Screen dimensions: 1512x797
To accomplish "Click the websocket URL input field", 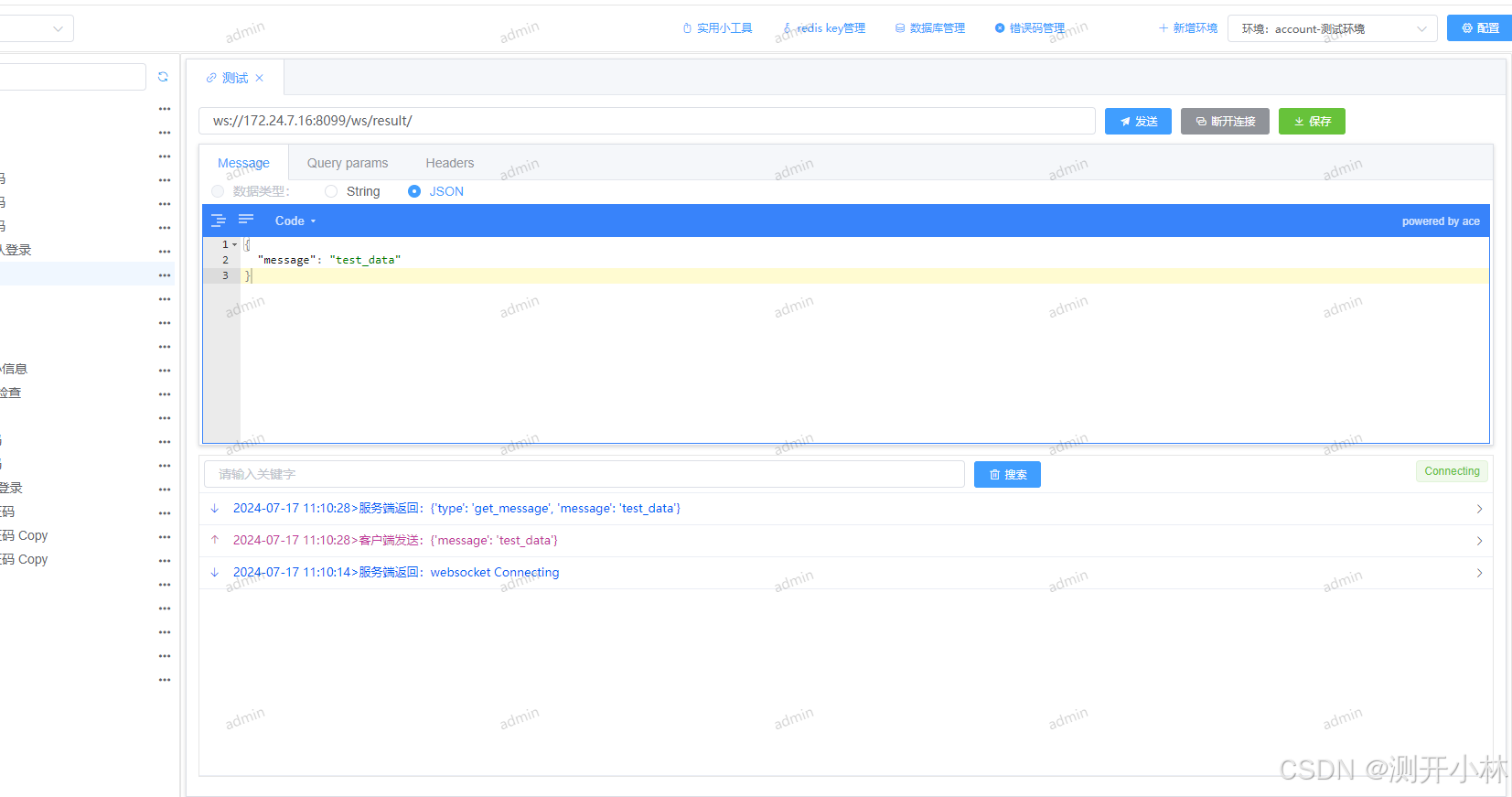I will [x=647, y=121].
